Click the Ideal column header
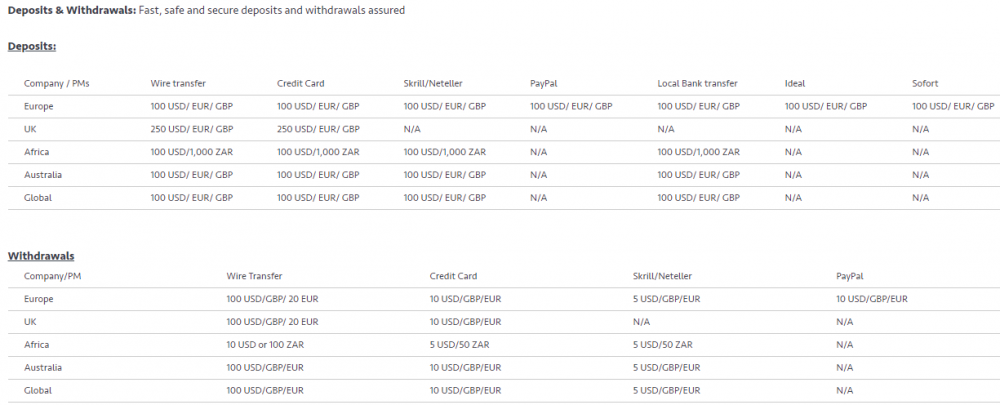This screenshot has height=405, width=1000. coord(795,84)
